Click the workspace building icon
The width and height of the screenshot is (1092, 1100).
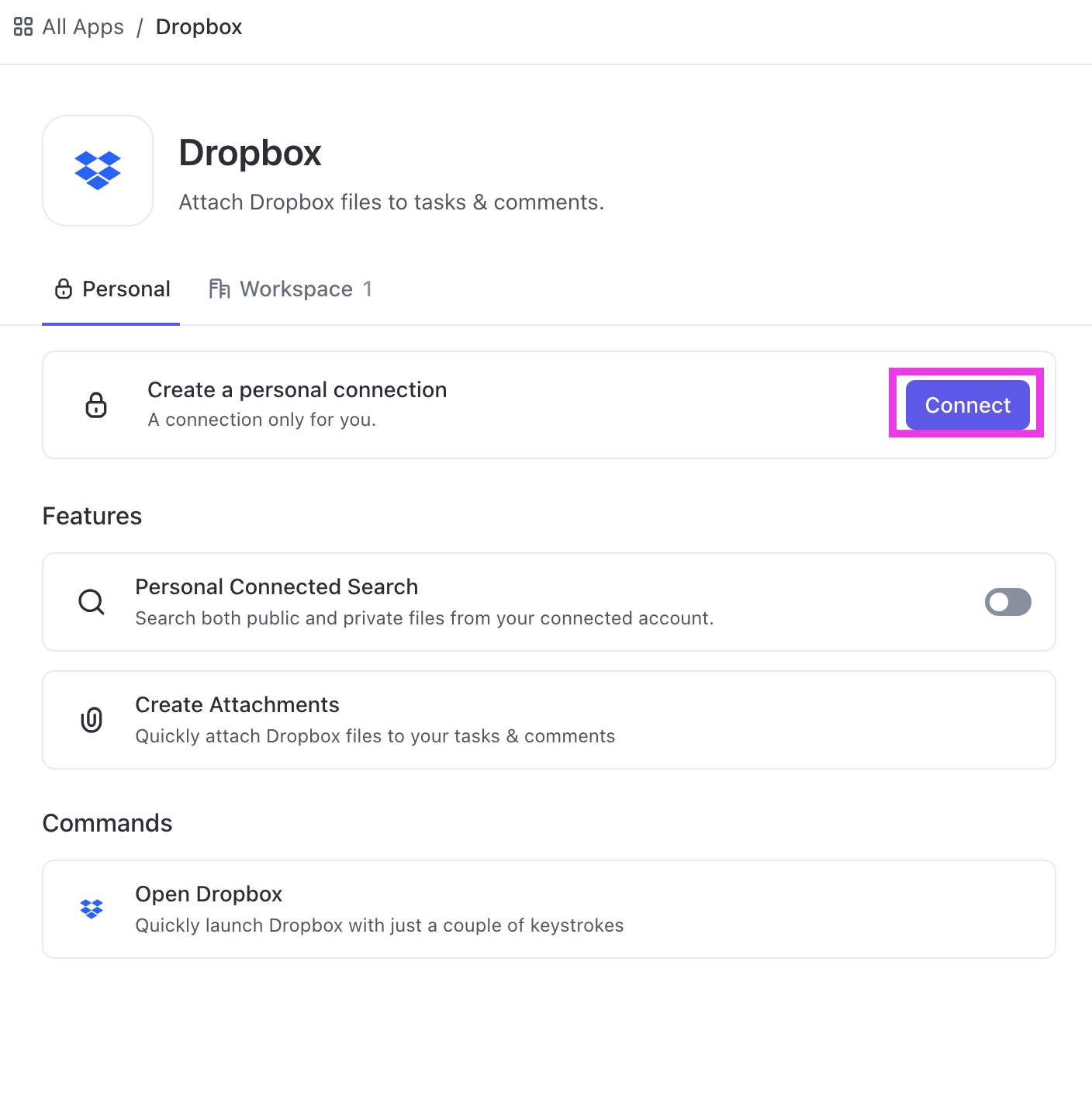[x=219, y=289]
